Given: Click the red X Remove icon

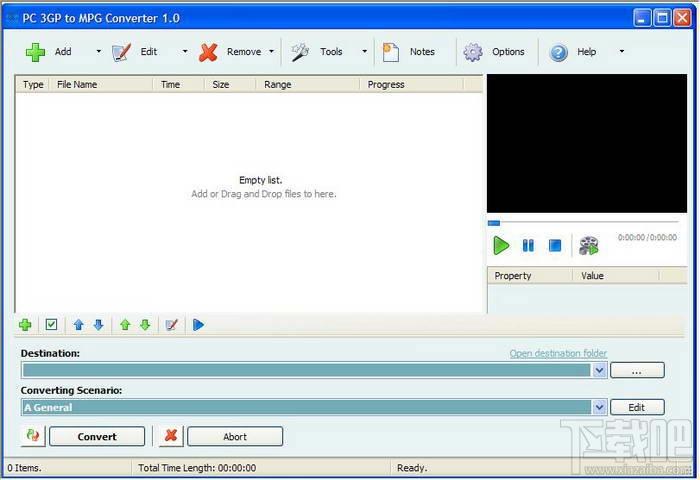Looking at the screenshot, I should point(208,52).
